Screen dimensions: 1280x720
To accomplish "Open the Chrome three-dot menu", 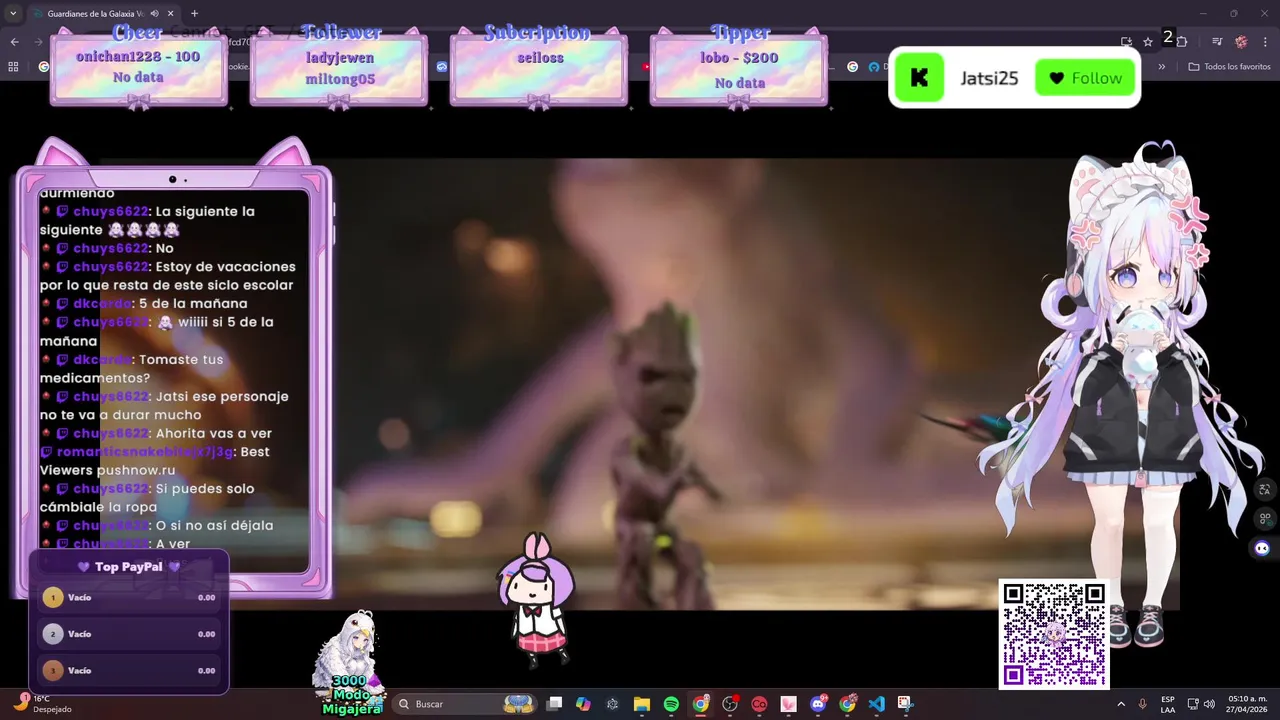I will click(x=1266, y=41).
